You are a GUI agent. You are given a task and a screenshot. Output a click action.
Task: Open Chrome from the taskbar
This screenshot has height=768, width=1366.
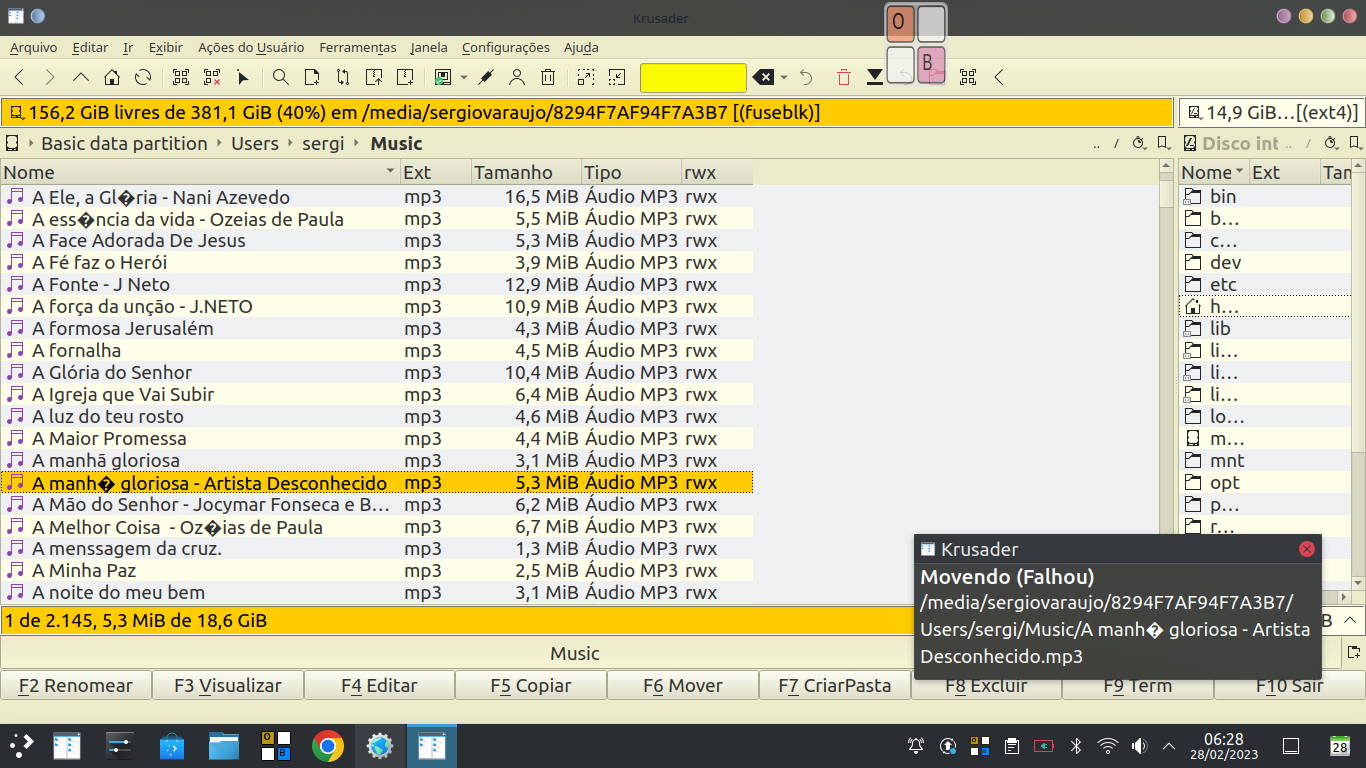pyautogui.click(x=328, y=746)
